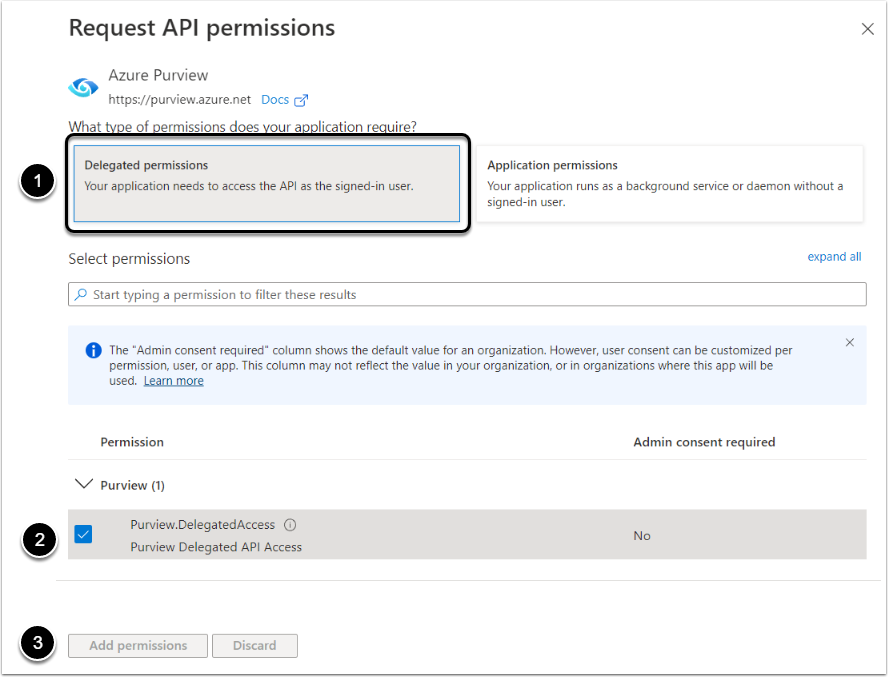Click the https://purview.azure.net URL text

[180, 100]
